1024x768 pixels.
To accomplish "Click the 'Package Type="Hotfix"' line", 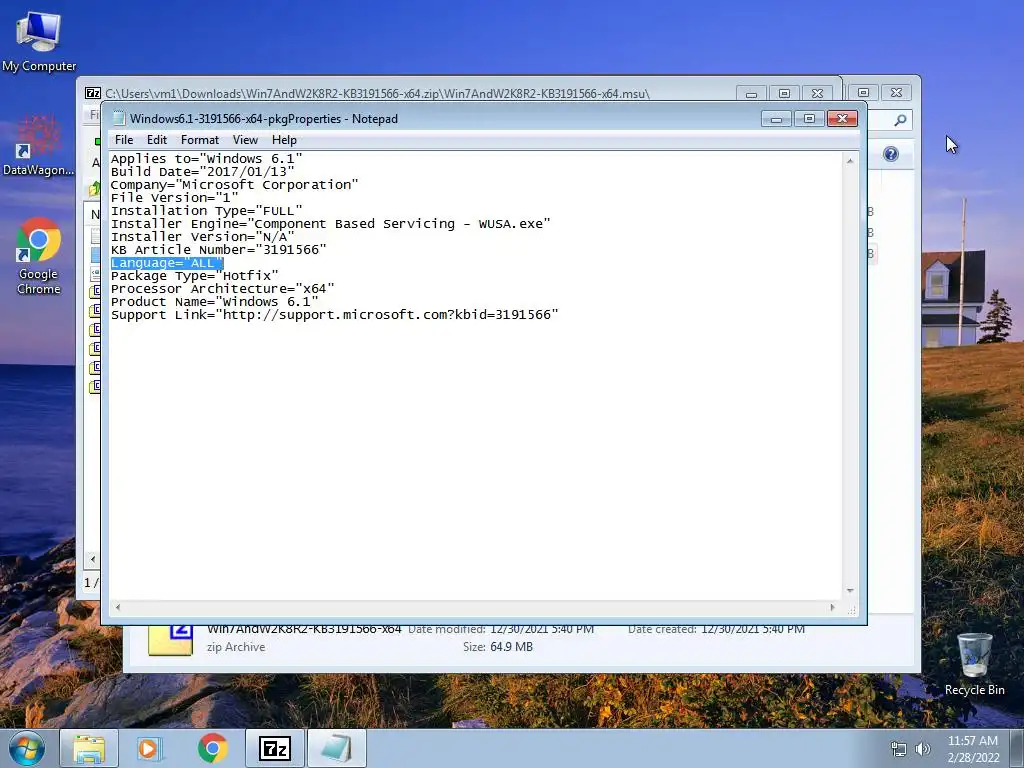I will point(195,276).
